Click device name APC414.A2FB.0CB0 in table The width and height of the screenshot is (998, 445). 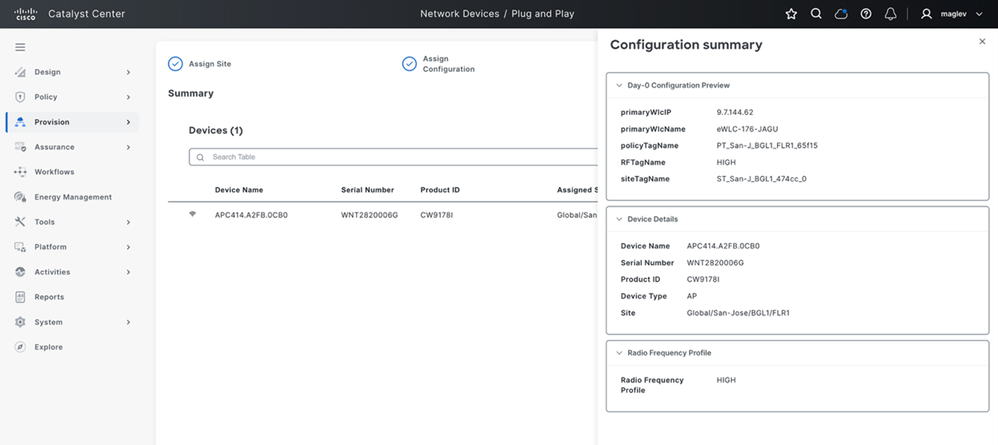[x=251, y=215]
